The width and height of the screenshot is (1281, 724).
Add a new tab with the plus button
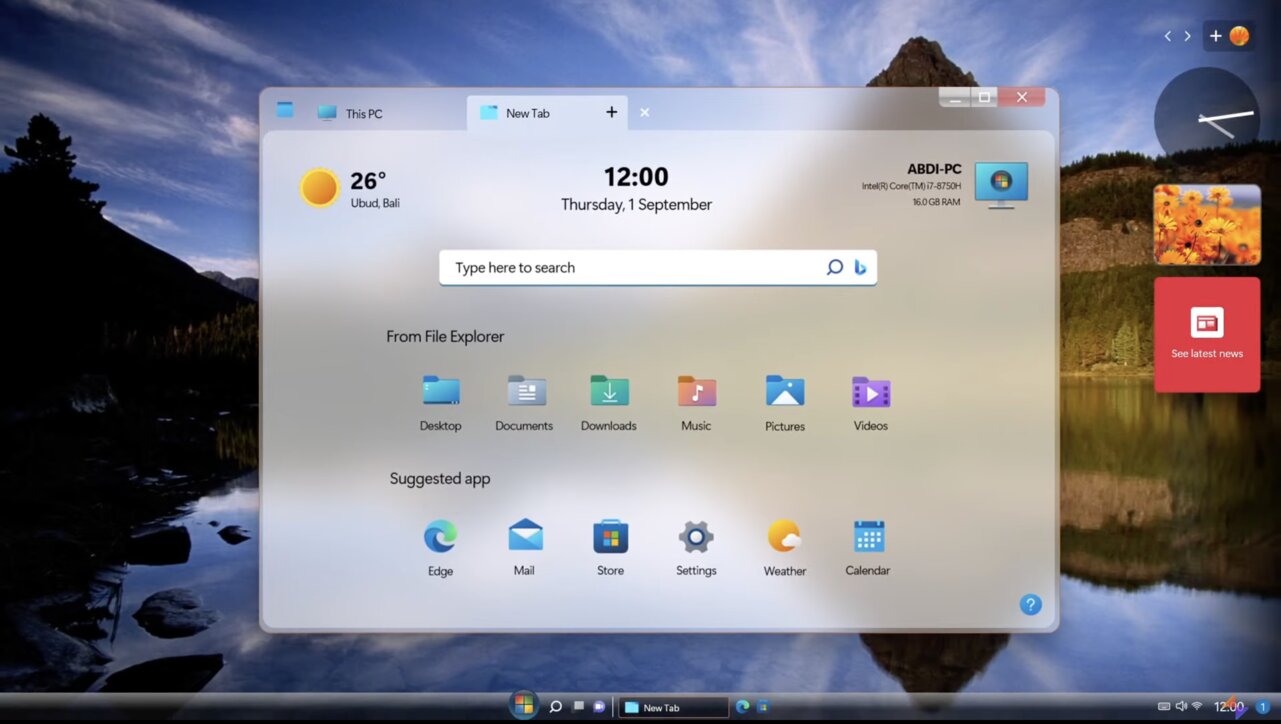[x=611, y=112]
